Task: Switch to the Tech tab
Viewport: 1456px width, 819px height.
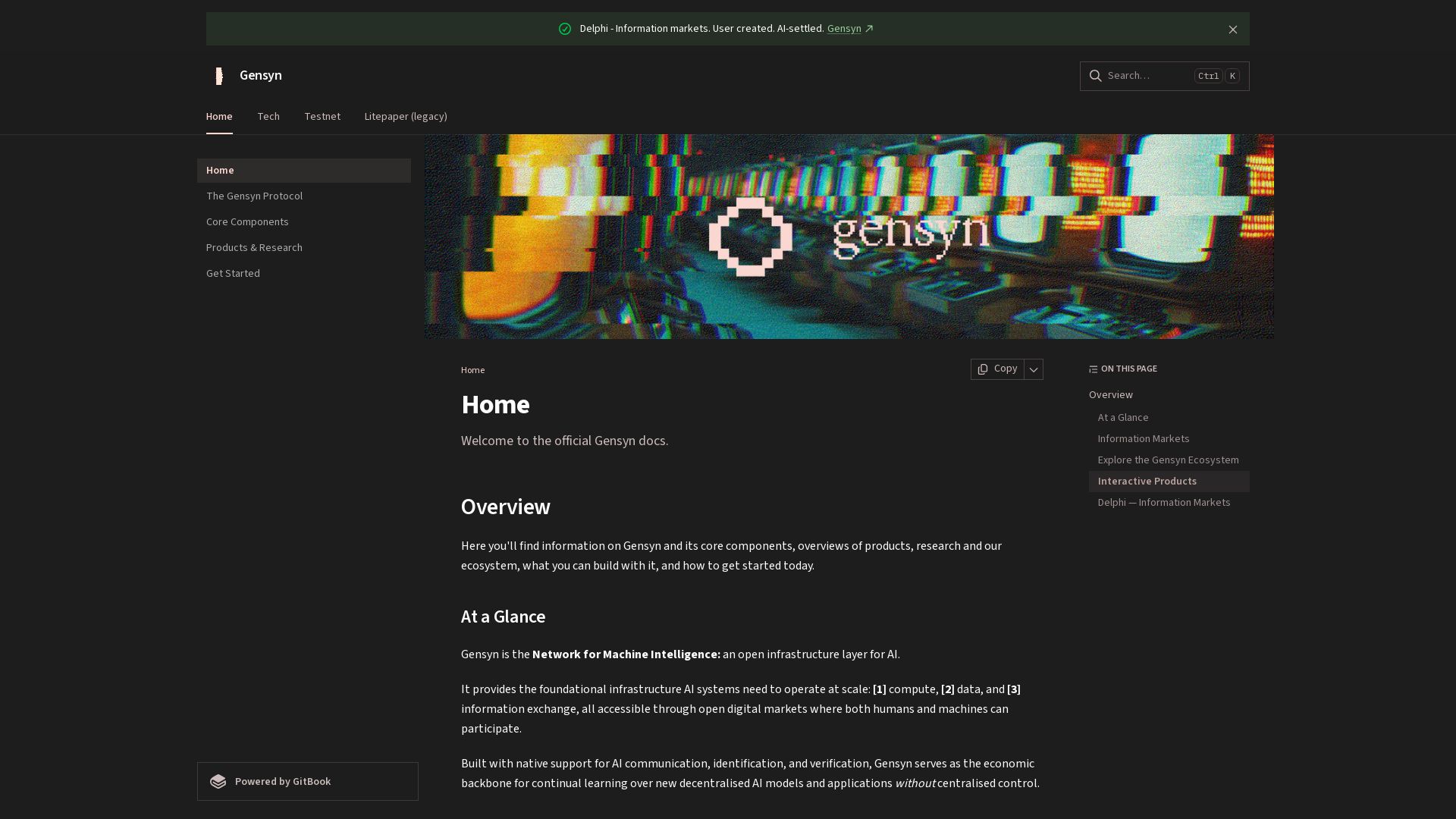Action: [x=268, y=117]
